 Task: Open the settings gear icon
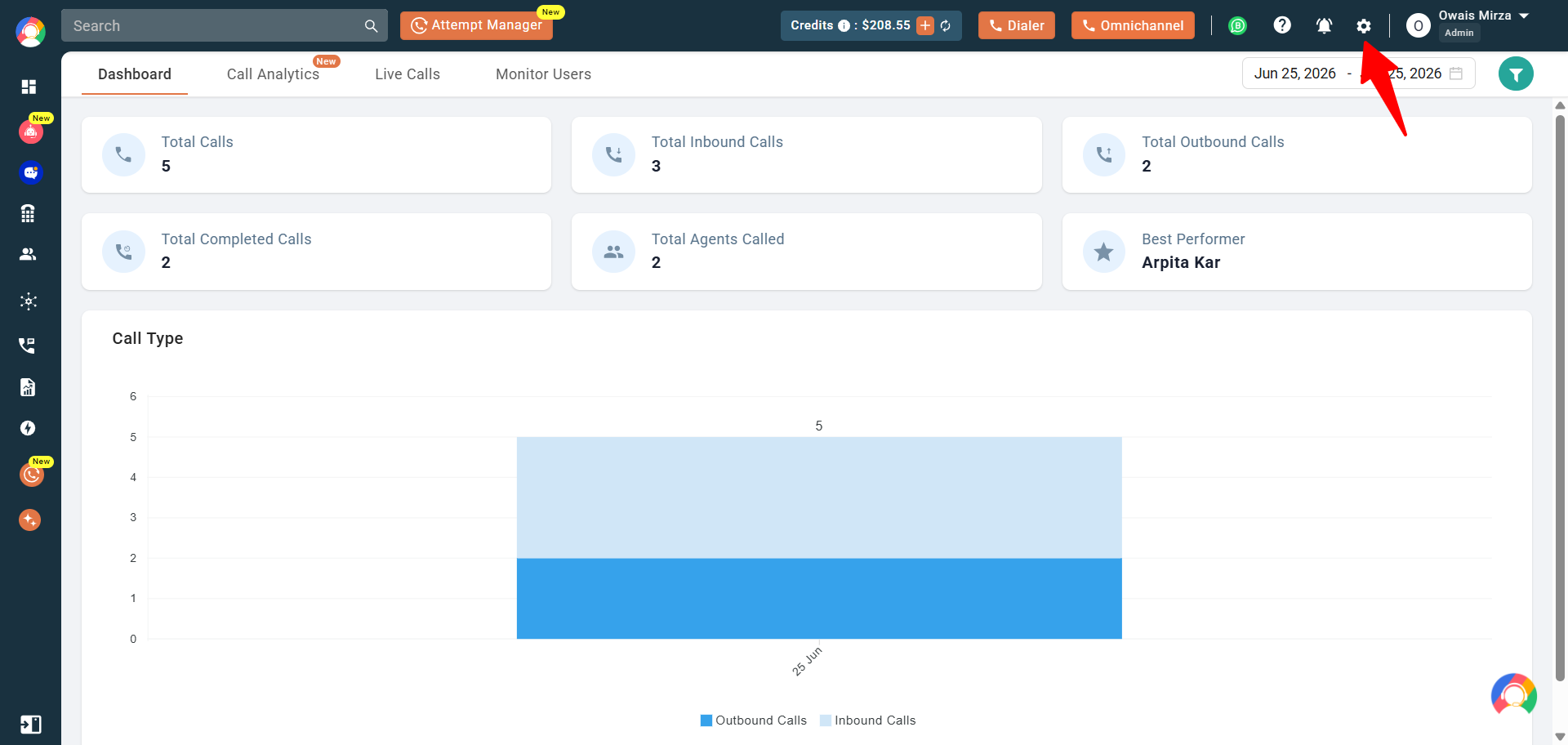coord(1364,26)
